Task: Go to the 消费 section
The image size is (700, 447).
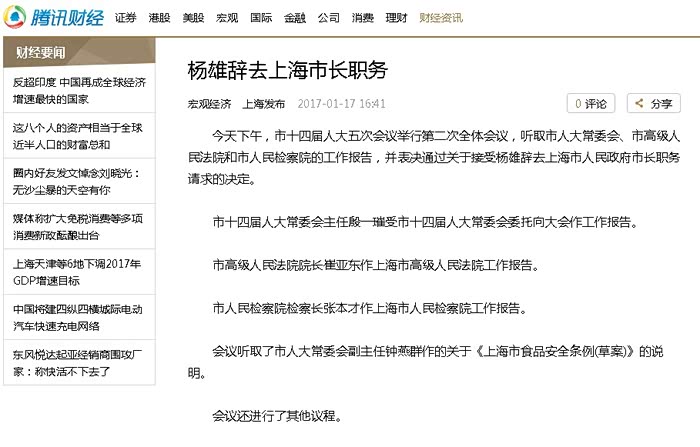Action: [363, 18]
